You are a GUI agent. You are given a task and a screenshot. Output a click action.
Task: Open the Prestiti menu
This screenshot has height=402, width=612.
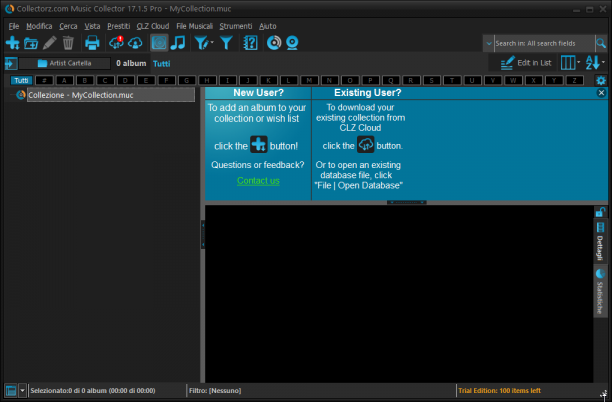(x=119, y=26)
